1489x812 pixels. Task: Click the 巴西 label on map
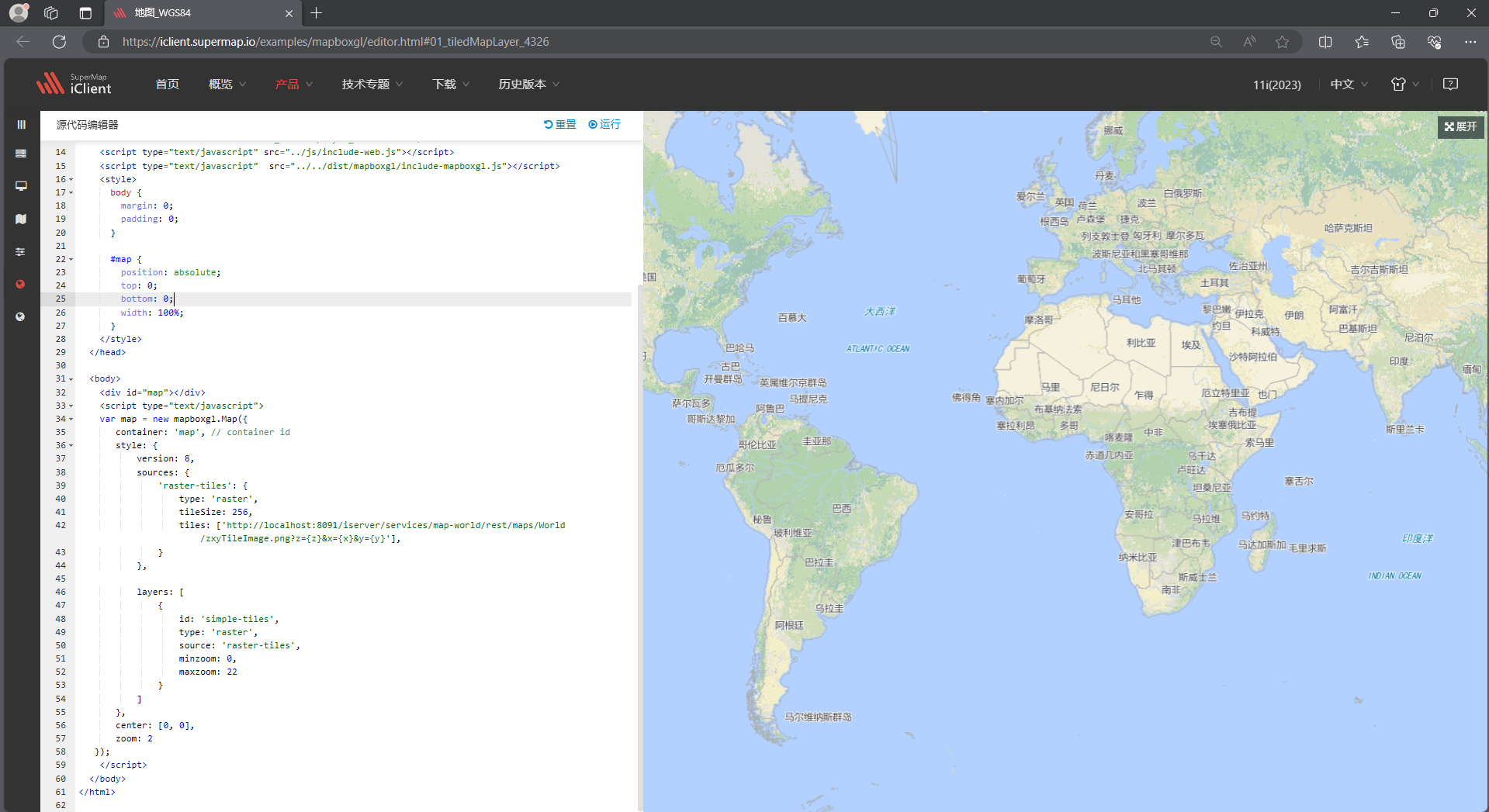pyautogui.click(x=842, y=509)
